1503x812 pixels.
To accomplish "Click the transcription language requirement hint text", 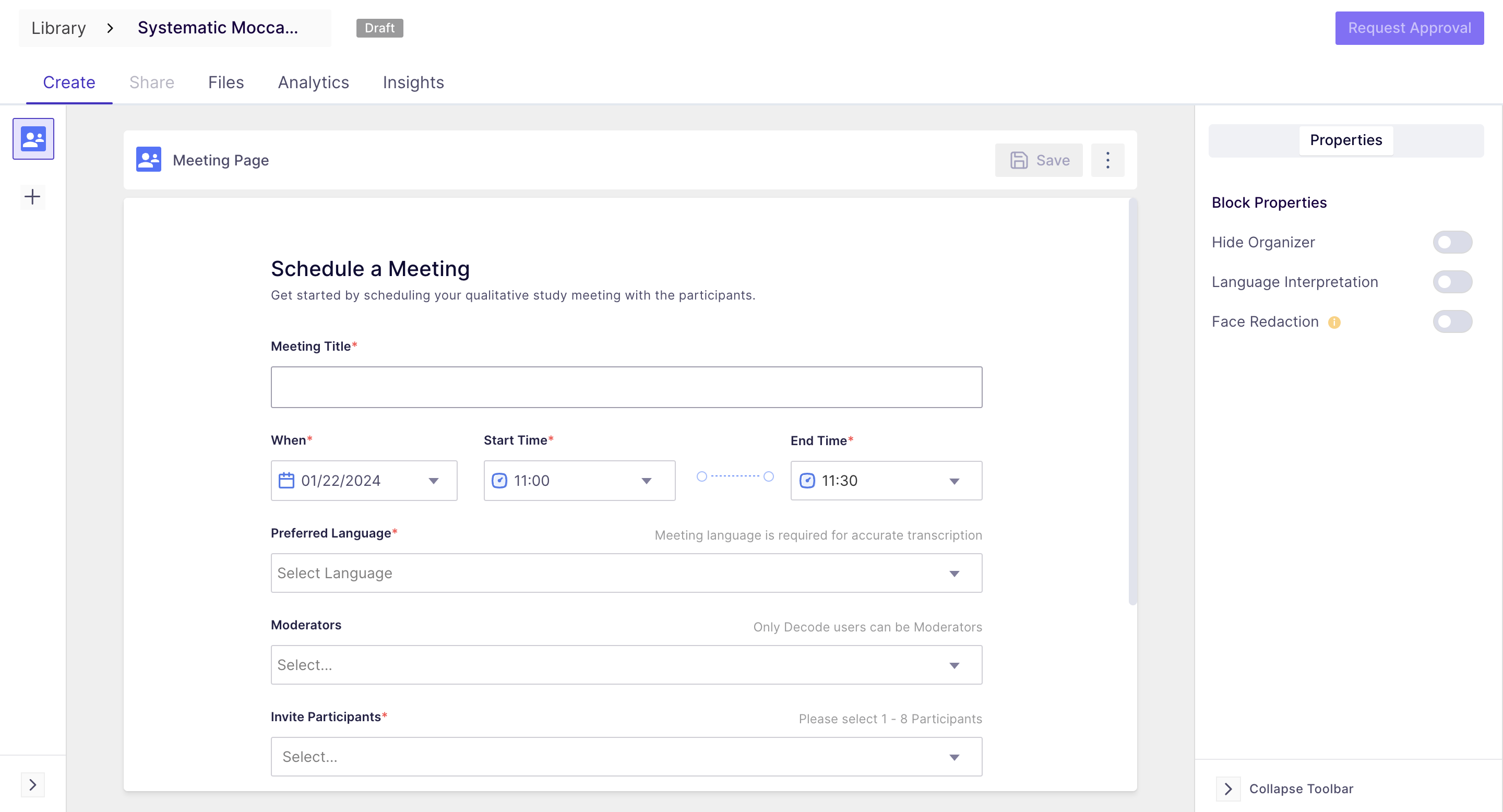I will tap(819, 535).
